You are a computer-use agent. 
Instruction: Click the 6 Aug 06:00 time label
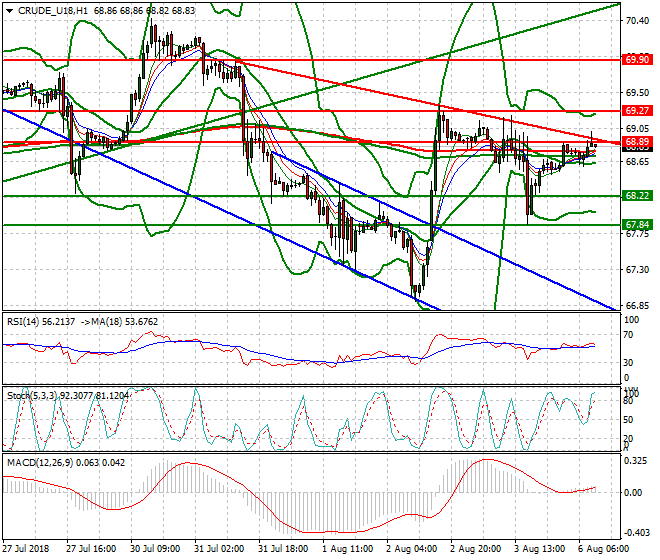(x=604, y=549)
